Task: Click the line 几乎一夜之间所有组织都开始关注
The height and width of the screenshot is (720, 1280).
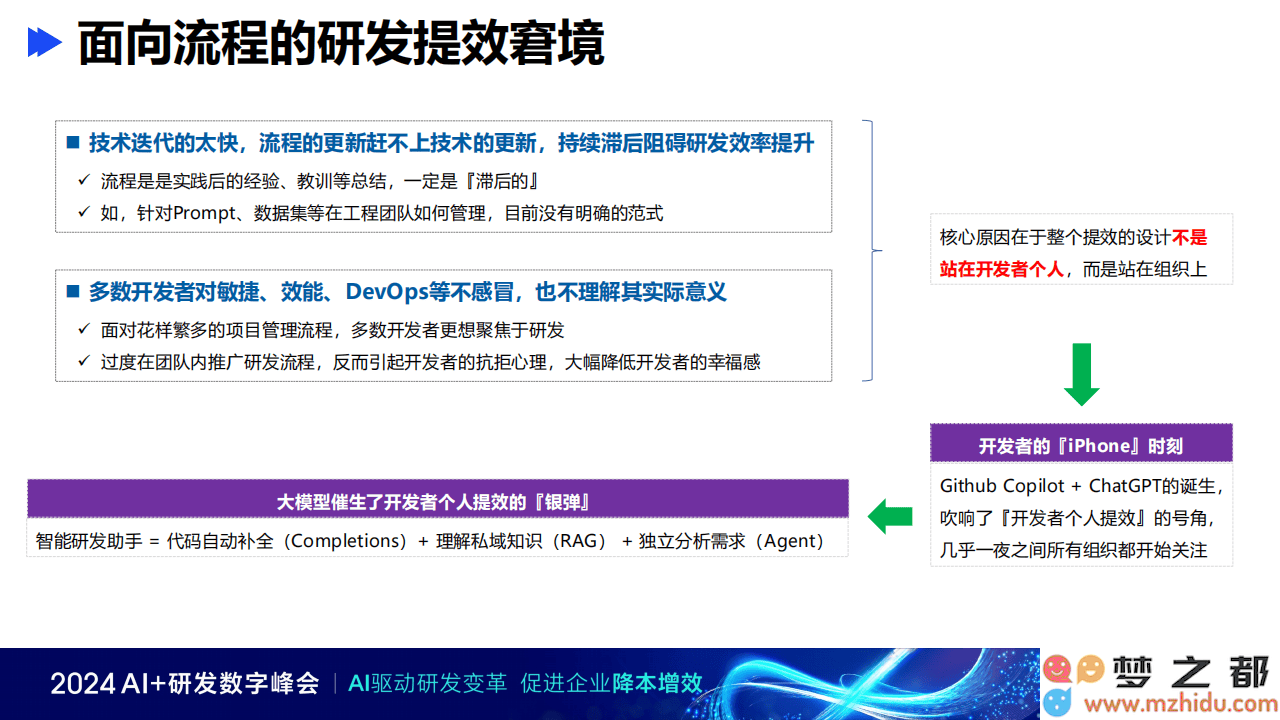Action: (1074, 550)
